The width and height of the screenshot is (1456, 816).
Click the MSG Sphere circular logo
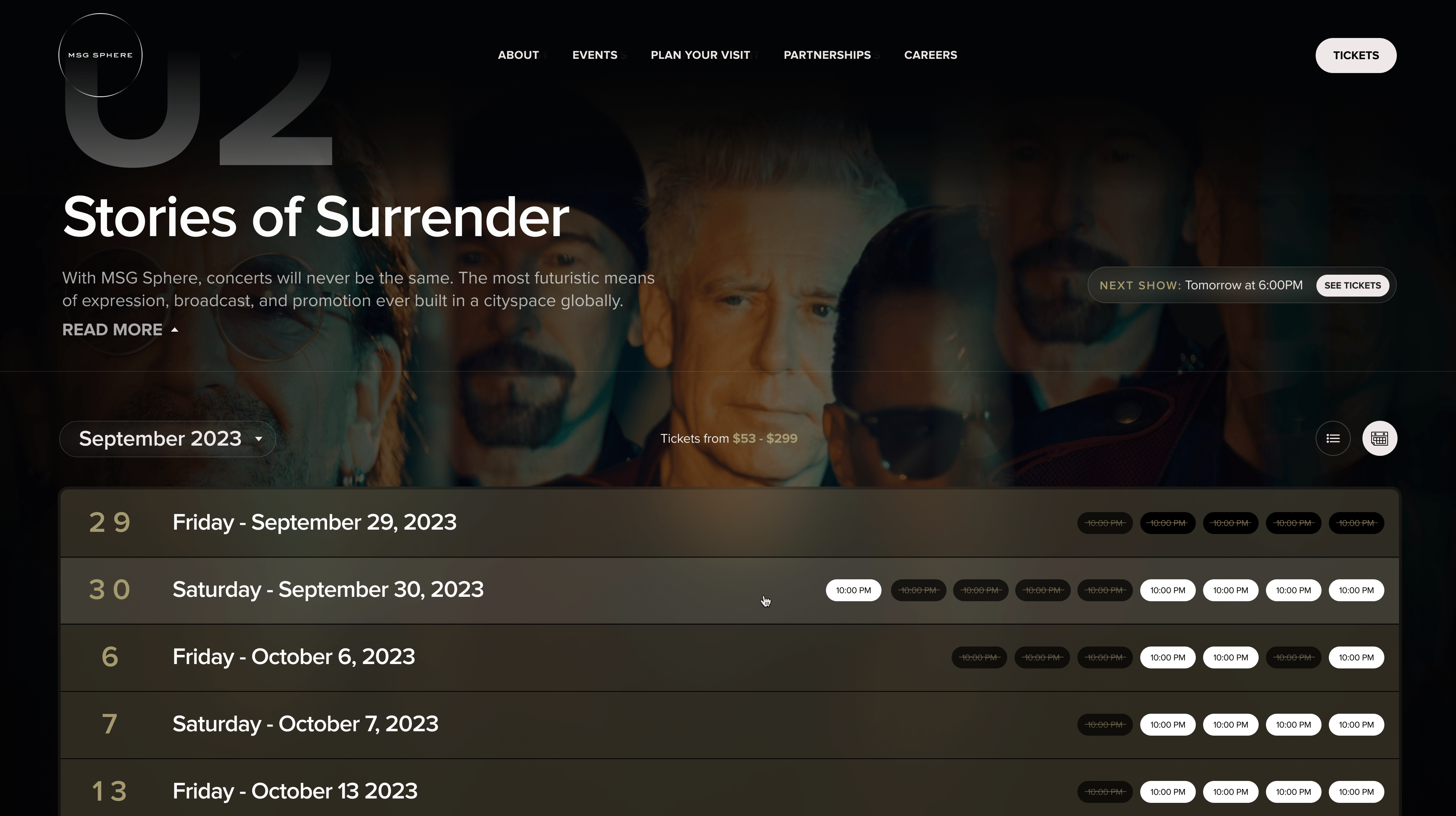click(100, 55)
